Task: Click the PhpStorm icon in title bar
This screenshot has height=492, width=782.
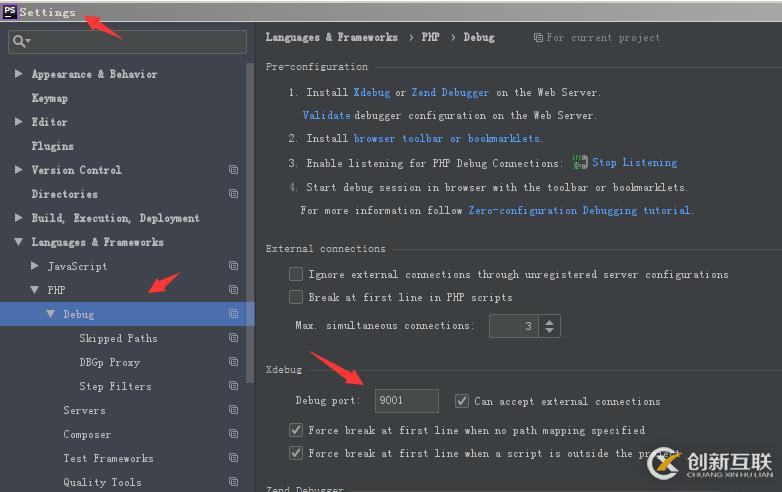Action: 10,12
